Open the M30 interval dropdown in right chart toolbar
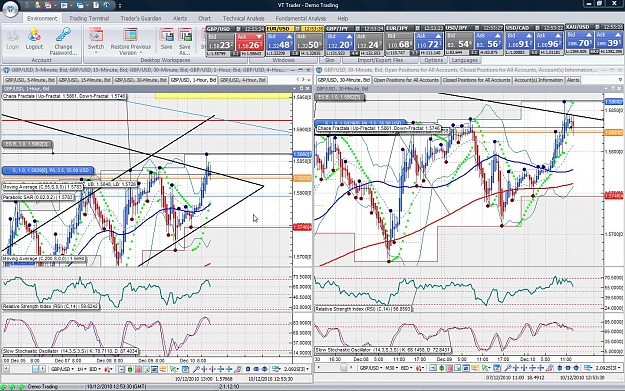Screen dimensions: 625x391 coord(391,368)
